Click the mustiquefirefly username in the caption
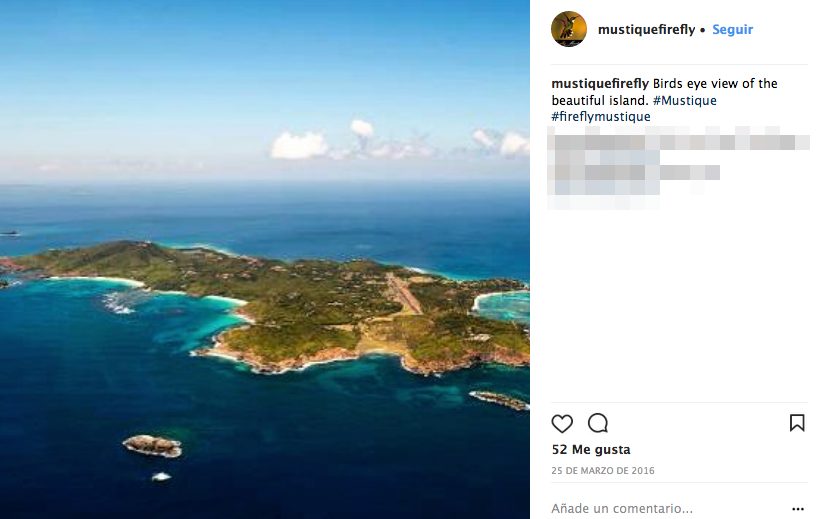820x519 pixels. point(600,84)
